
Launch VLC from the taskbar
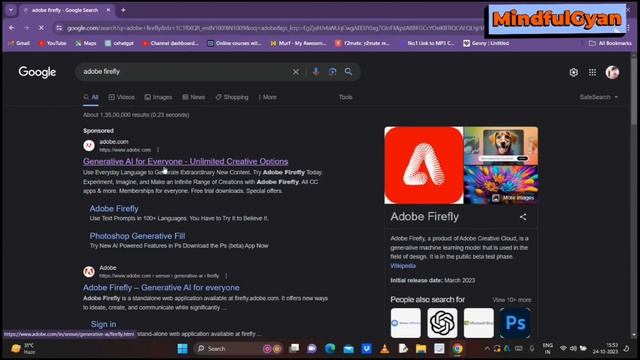(384, 349)
